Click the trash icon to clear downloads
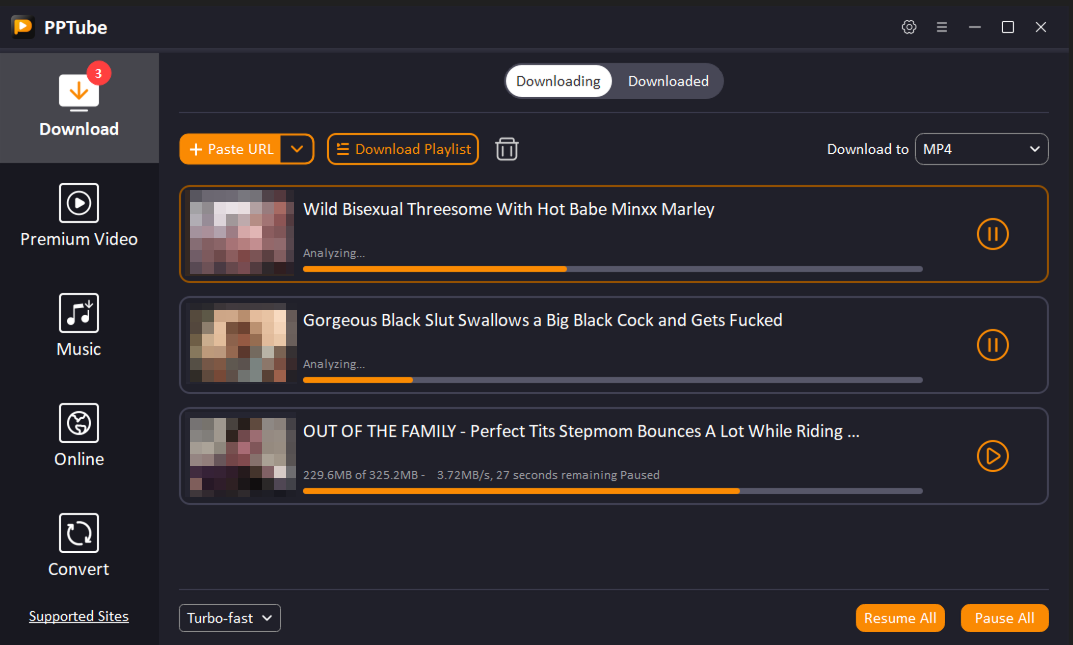 506,148
